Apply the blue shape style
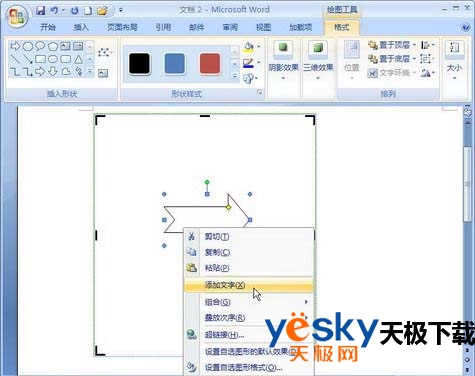 175,64
